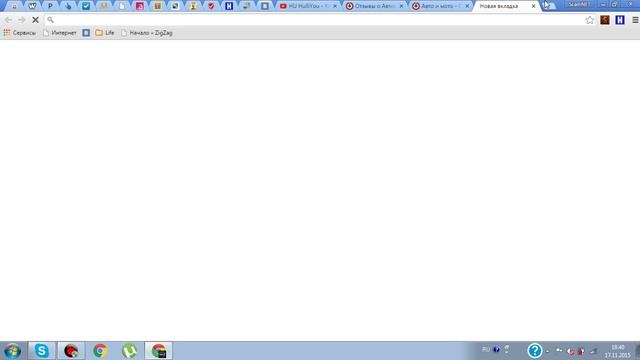640x360 pixels.
Task: Switch to the pinned blue square tab
Action: pos(265,6)
